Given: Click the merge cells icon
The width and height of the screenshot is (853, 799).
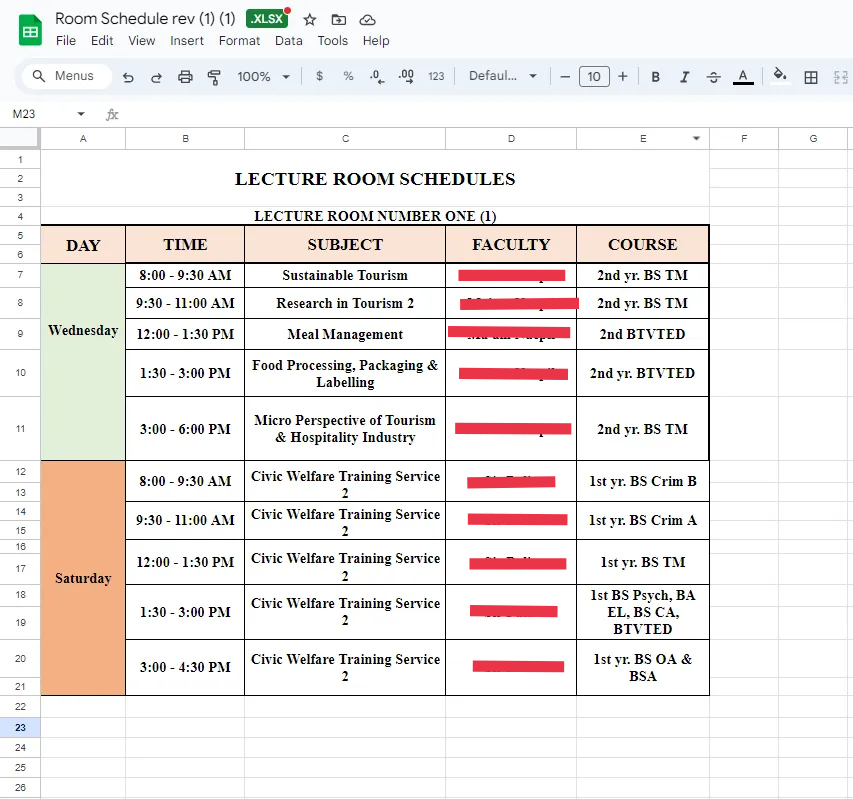Looking at the screenshot, I should coord(840,77).
